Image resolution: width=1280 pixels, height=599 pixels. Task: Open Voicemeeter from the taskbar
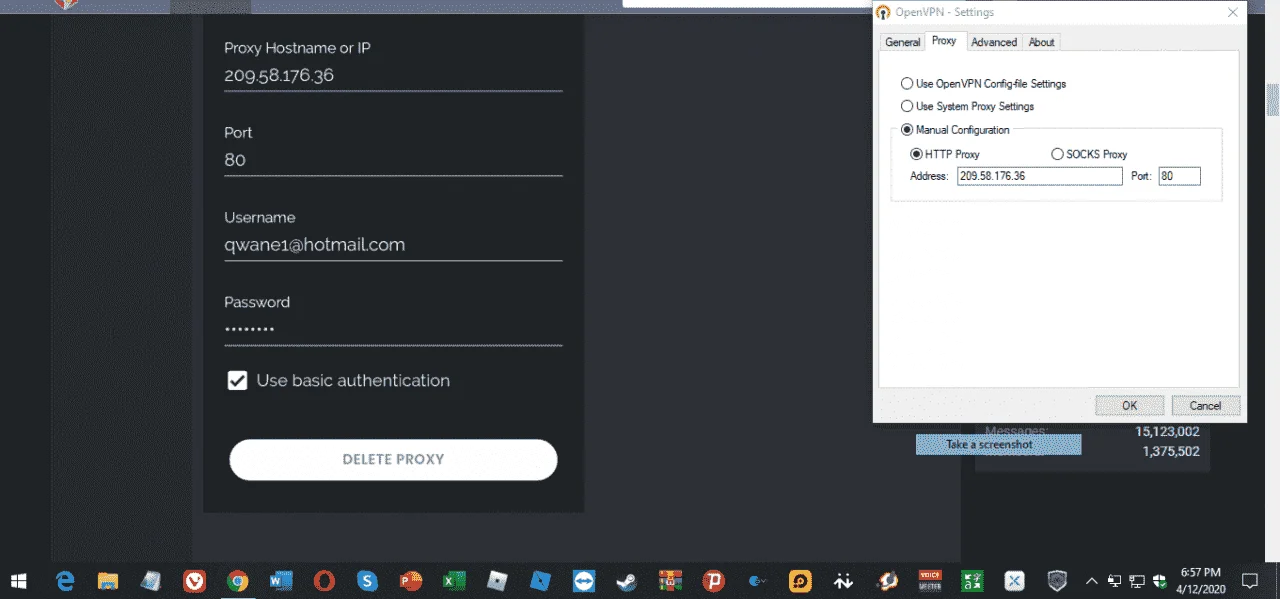point(930,580)
